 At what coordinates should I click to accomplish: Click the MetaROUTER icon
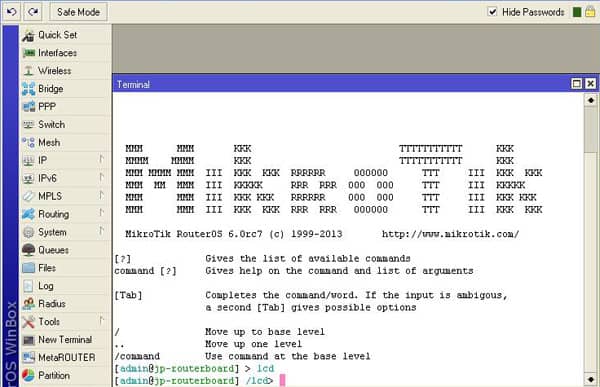point(28,358)
